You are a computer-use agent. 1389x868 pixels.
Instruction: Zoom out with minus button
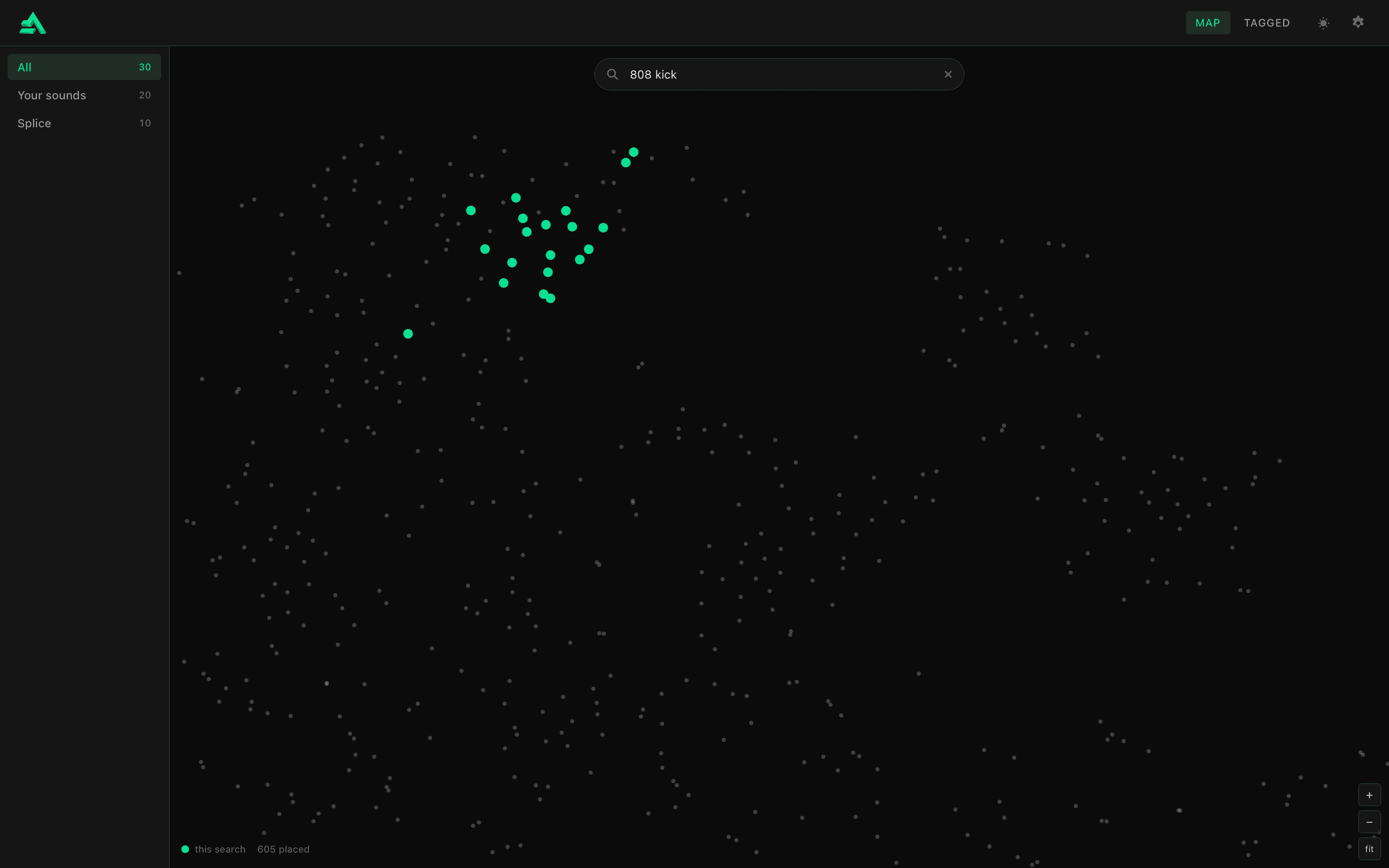click(x=1369, y=822)
